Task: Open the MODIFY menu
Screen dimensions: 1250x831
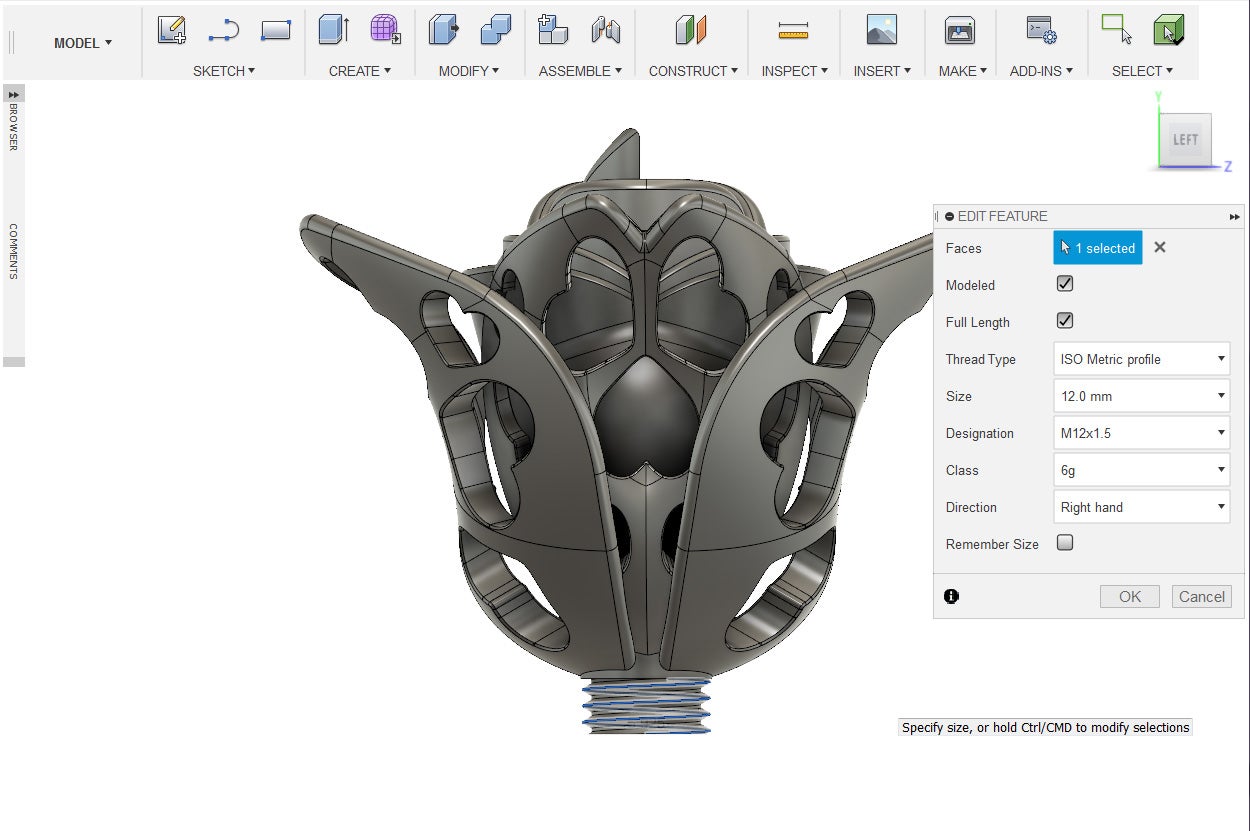Action: [469, 71]
